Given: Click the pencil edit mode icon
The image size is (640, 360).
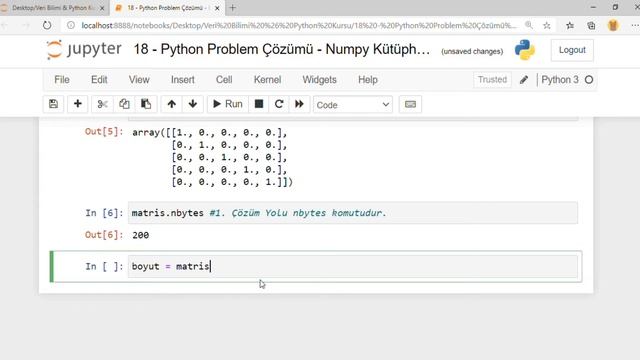Looking at the screenshot, I should tap(524, 80).
